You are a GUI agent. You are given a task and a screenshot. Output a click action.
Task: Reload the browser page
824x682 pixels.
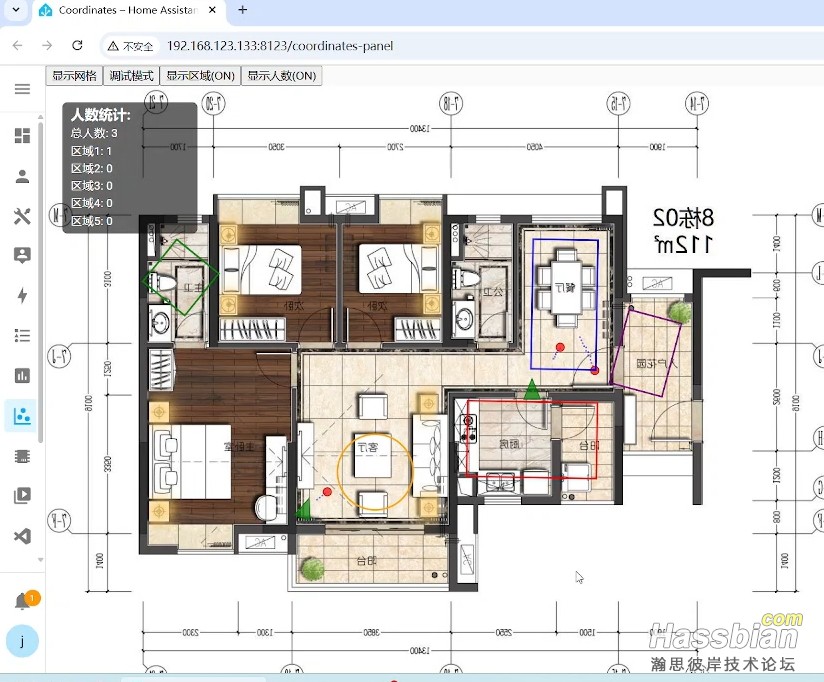click(x=77, y=46)
